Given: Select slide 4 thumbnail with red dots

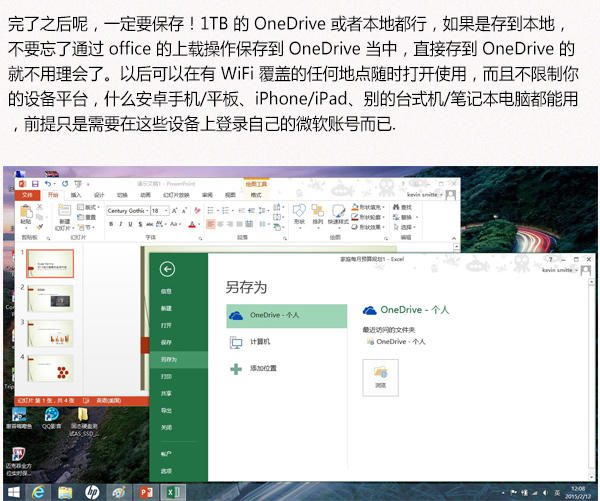Looking at the screenshot, I should [x=50, y=368].
